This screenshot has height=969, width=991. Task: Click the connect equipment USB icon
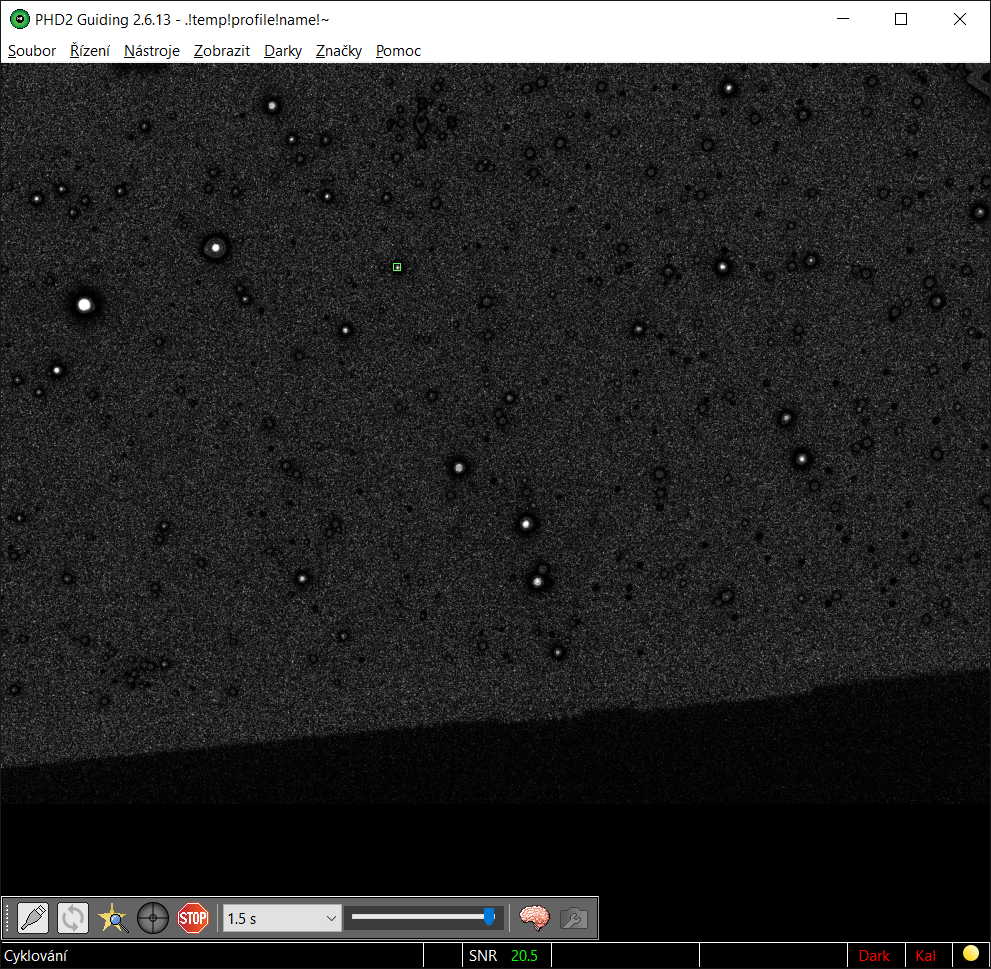click(33, 918)
